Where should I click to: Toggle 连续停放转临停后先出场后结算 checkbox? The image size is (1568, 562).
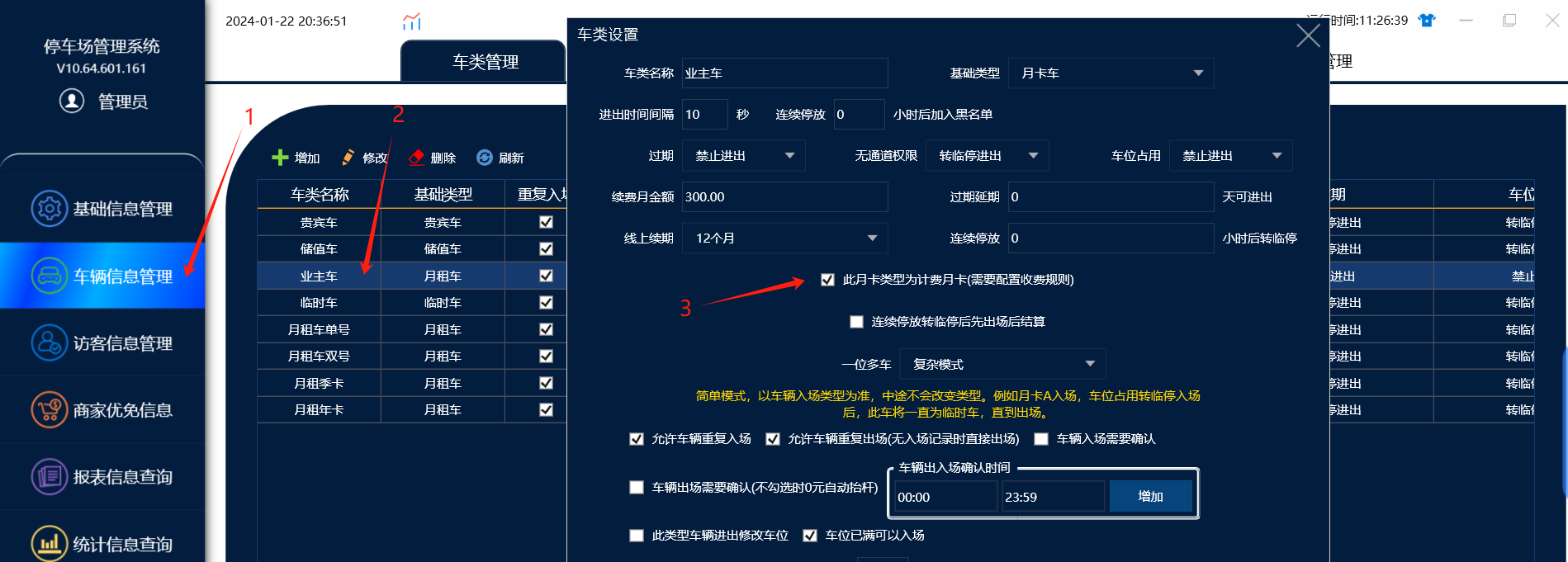coord(856,322)
